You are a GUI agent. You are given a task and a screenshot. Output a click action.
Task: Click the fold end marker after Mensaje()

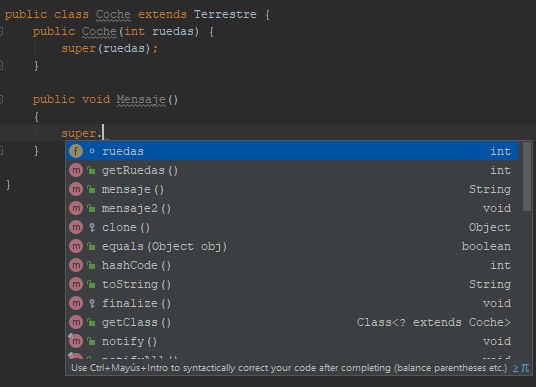click(1, 150)
